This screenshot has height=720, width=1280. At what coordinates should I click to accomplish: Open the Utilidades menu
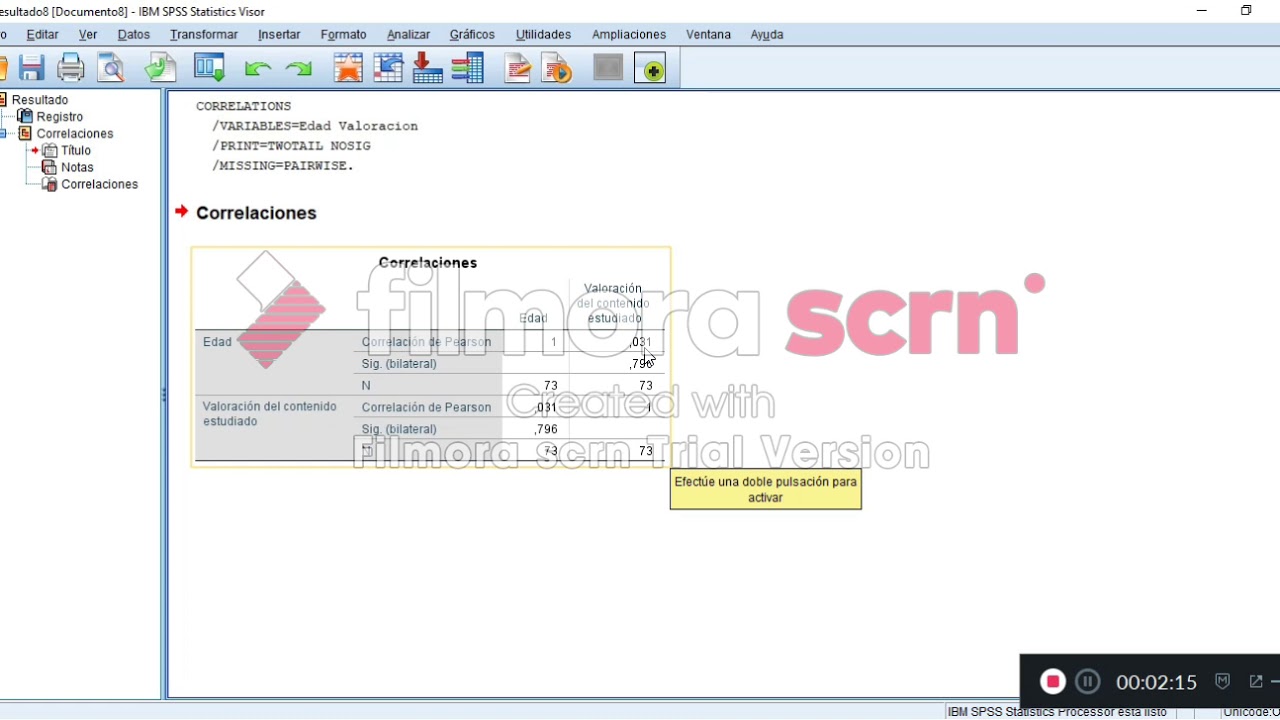(x=543, y=34)
